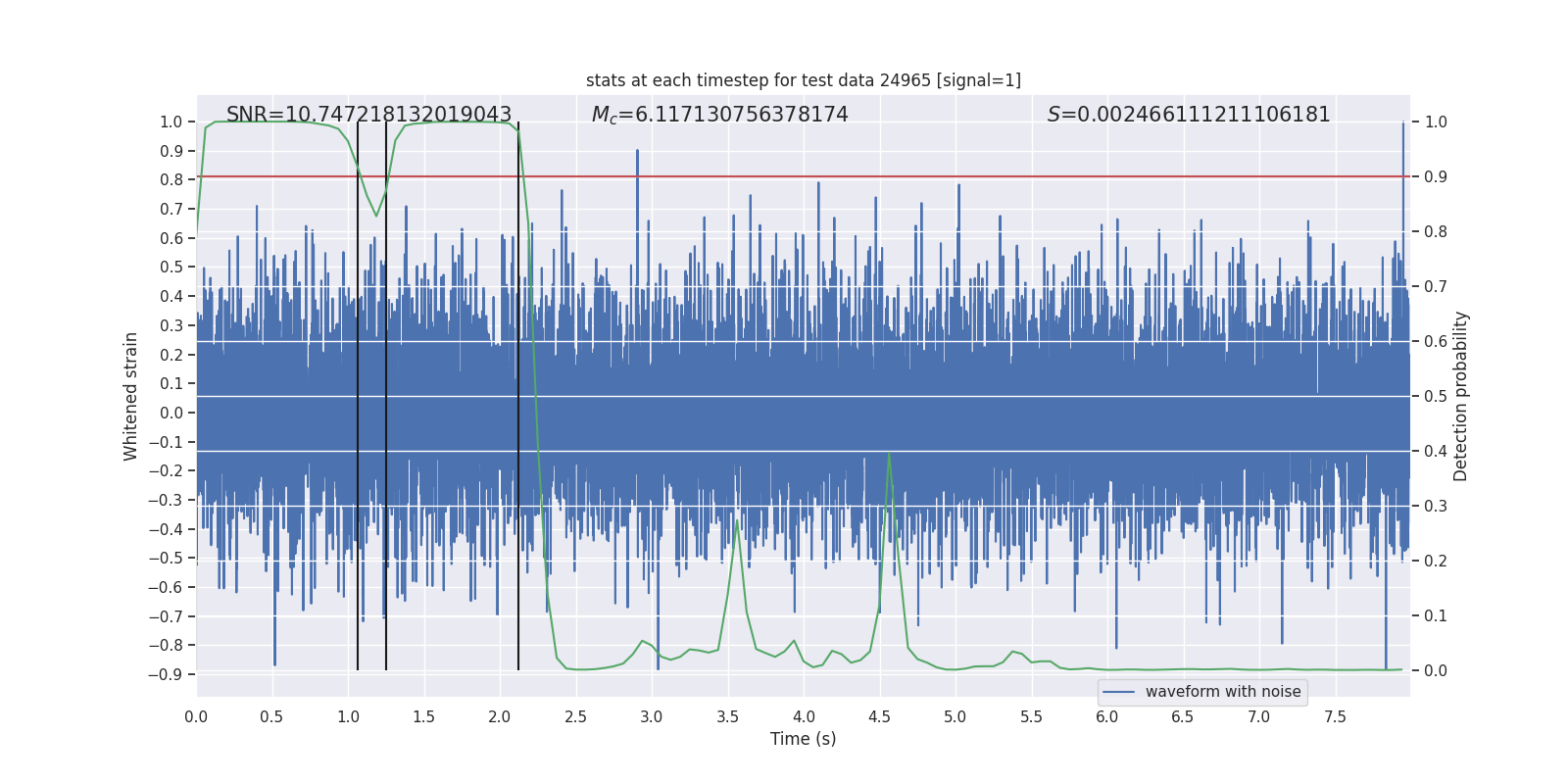Click the blue line sample in legend
1568x784 pixels.
1118,692
